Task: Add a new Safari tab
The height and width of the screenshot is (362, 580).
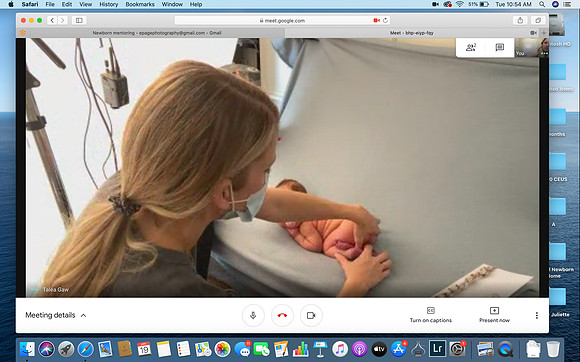Action: (x=544, y=33)
